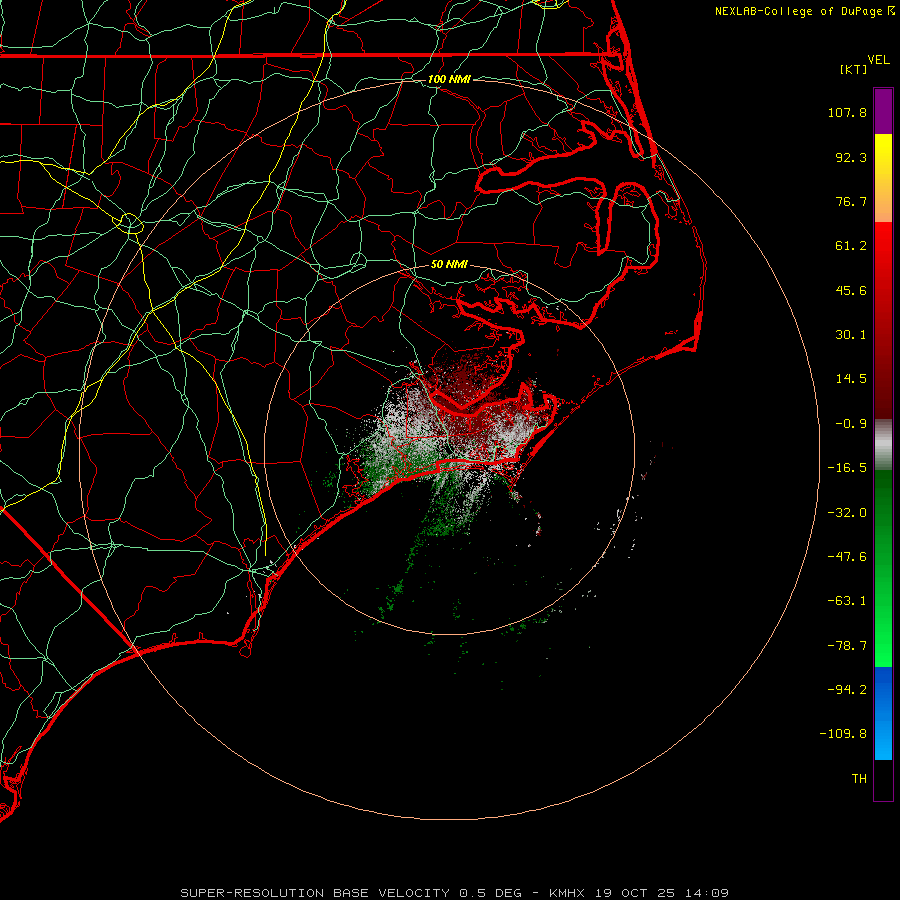Screen dimensions: 900x900
Task: Pick the blue segment of the velocity color bar
Action: coord(883,713)
